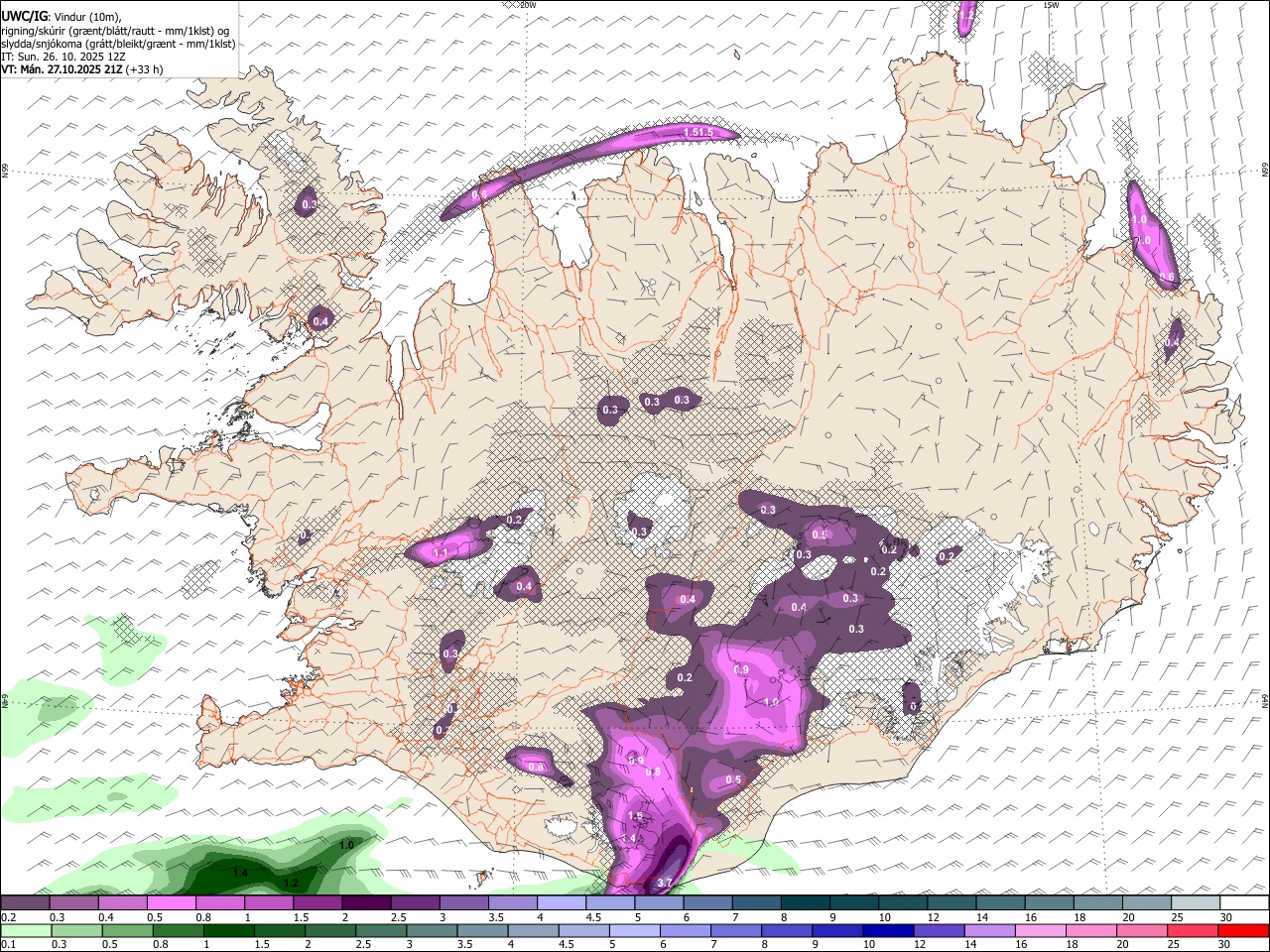The height and width of the screenshot is (952, 1270).
Task: Select the dark purple snow swatch between 2 and 2.5
Action: click(x=365, y=902)
